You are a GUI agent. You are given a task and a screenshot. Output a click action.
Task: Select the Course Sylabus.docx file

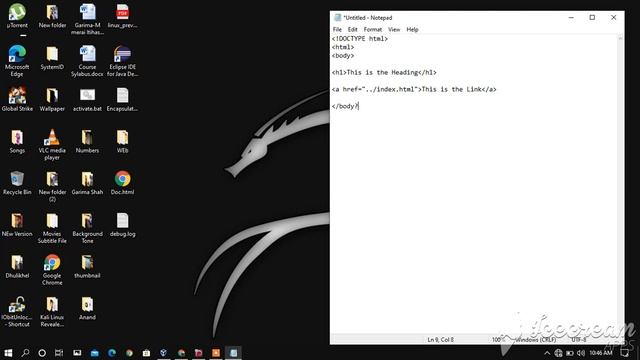(x=87, y=61)
